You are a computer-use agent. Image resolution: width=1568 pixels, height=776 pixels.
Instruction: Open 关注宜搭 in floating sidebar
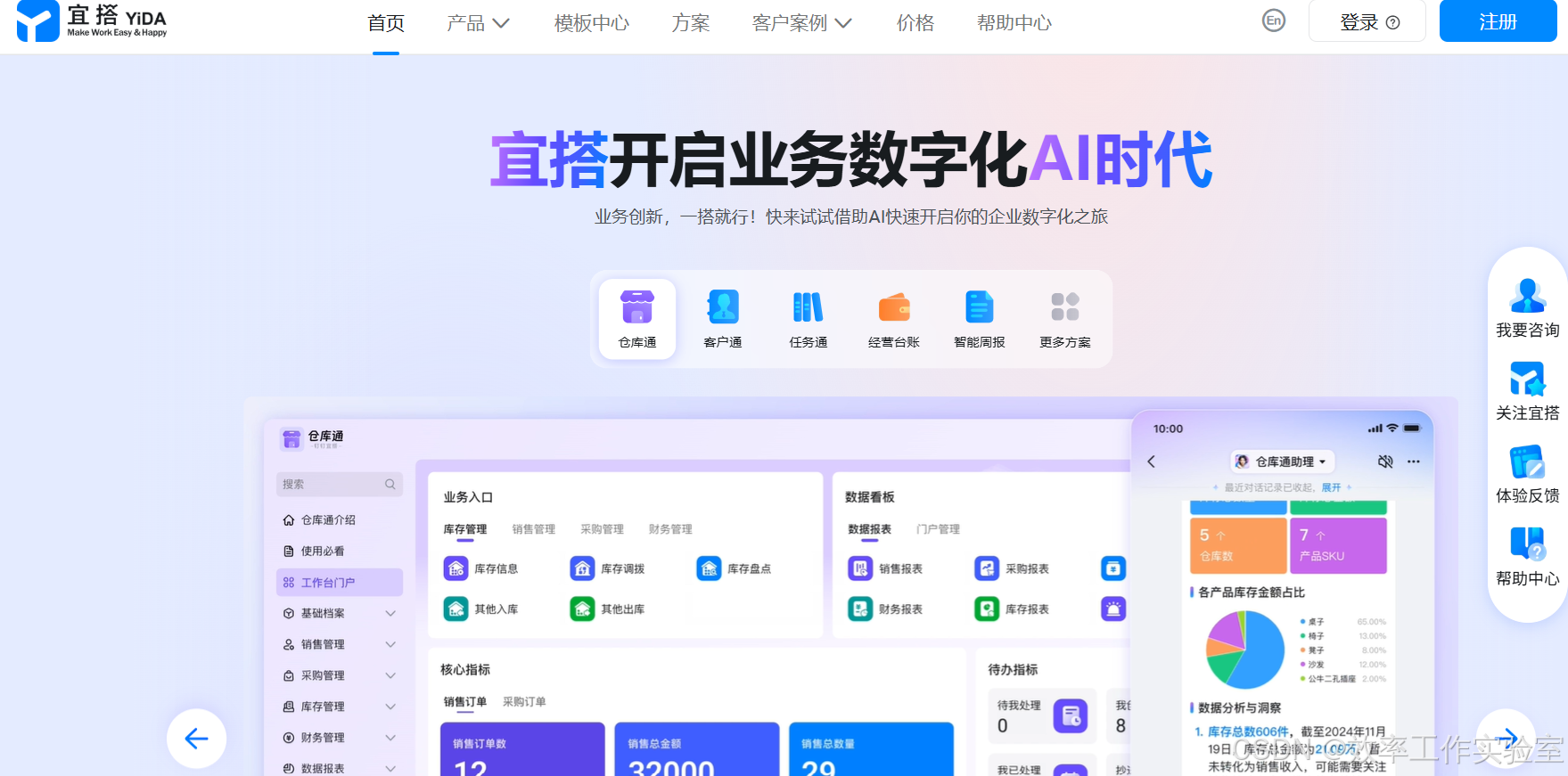tap(1528, 391)
